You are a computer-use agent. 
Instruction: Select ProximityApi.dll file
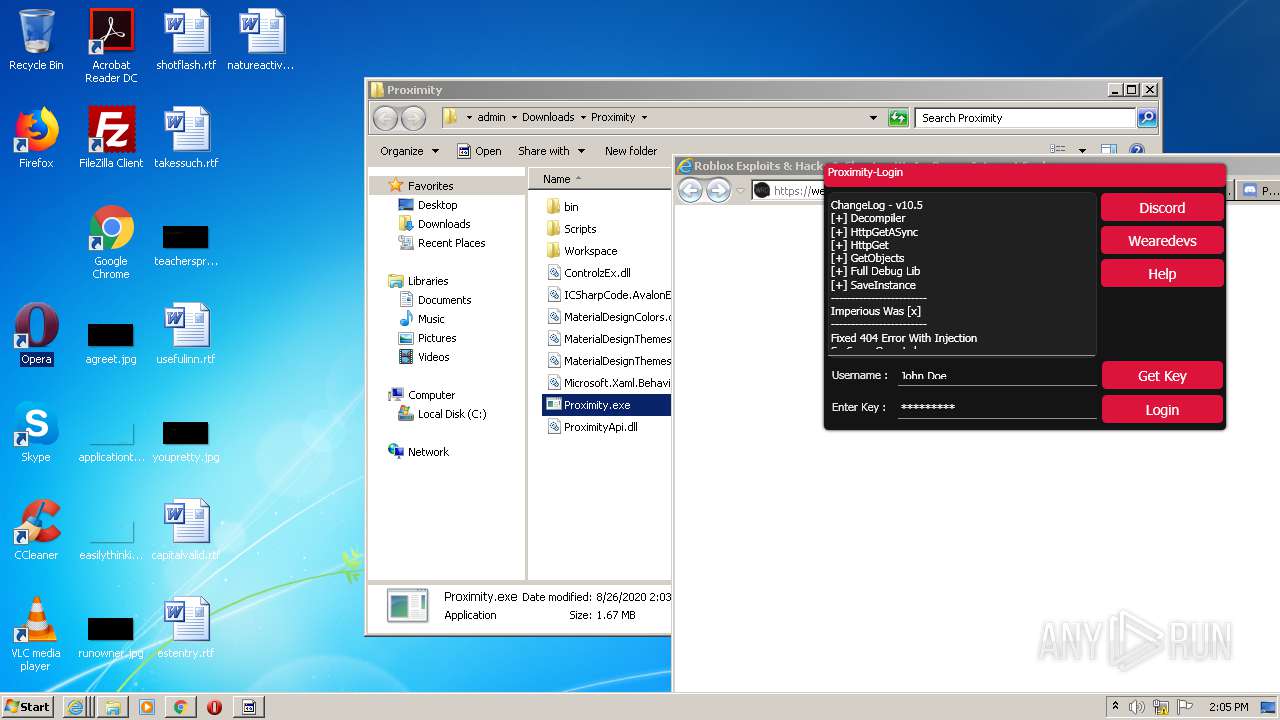coord(600,427)
